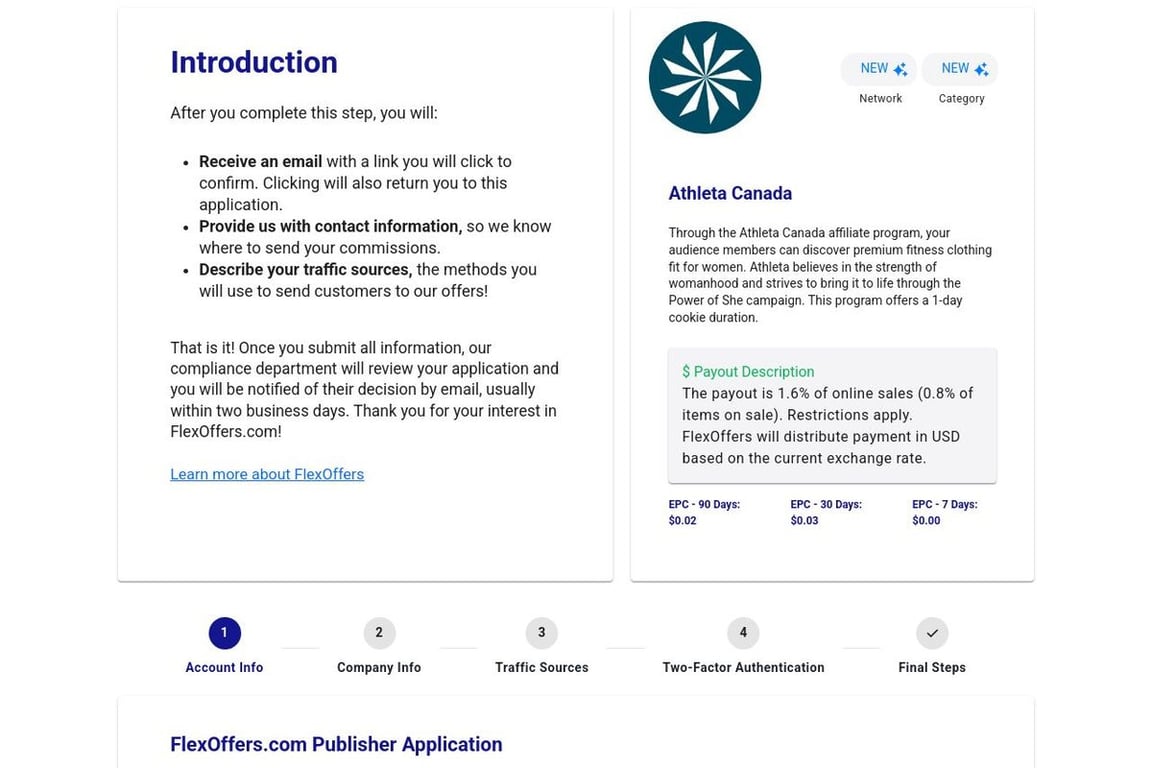Click the 'Receive an email' bullet text
This screenshot has width=1152, height=768.
tap(356, 183)
